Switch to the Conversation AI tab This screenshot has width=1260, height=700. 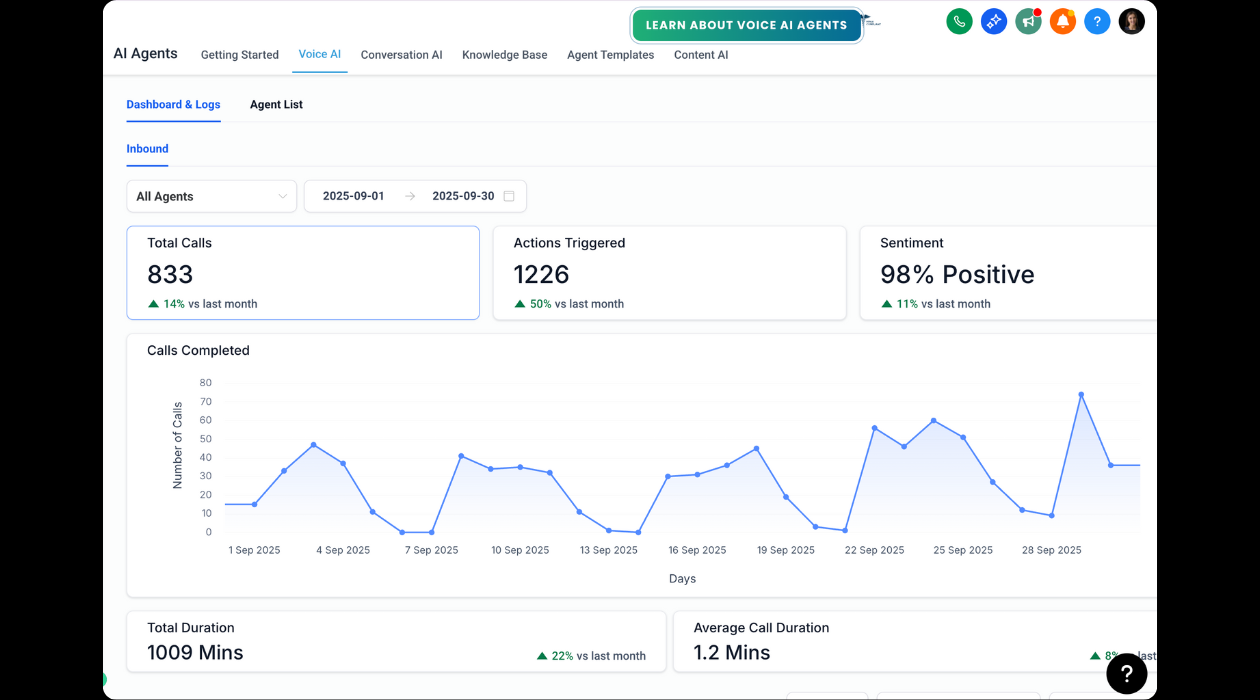[401, 55]
